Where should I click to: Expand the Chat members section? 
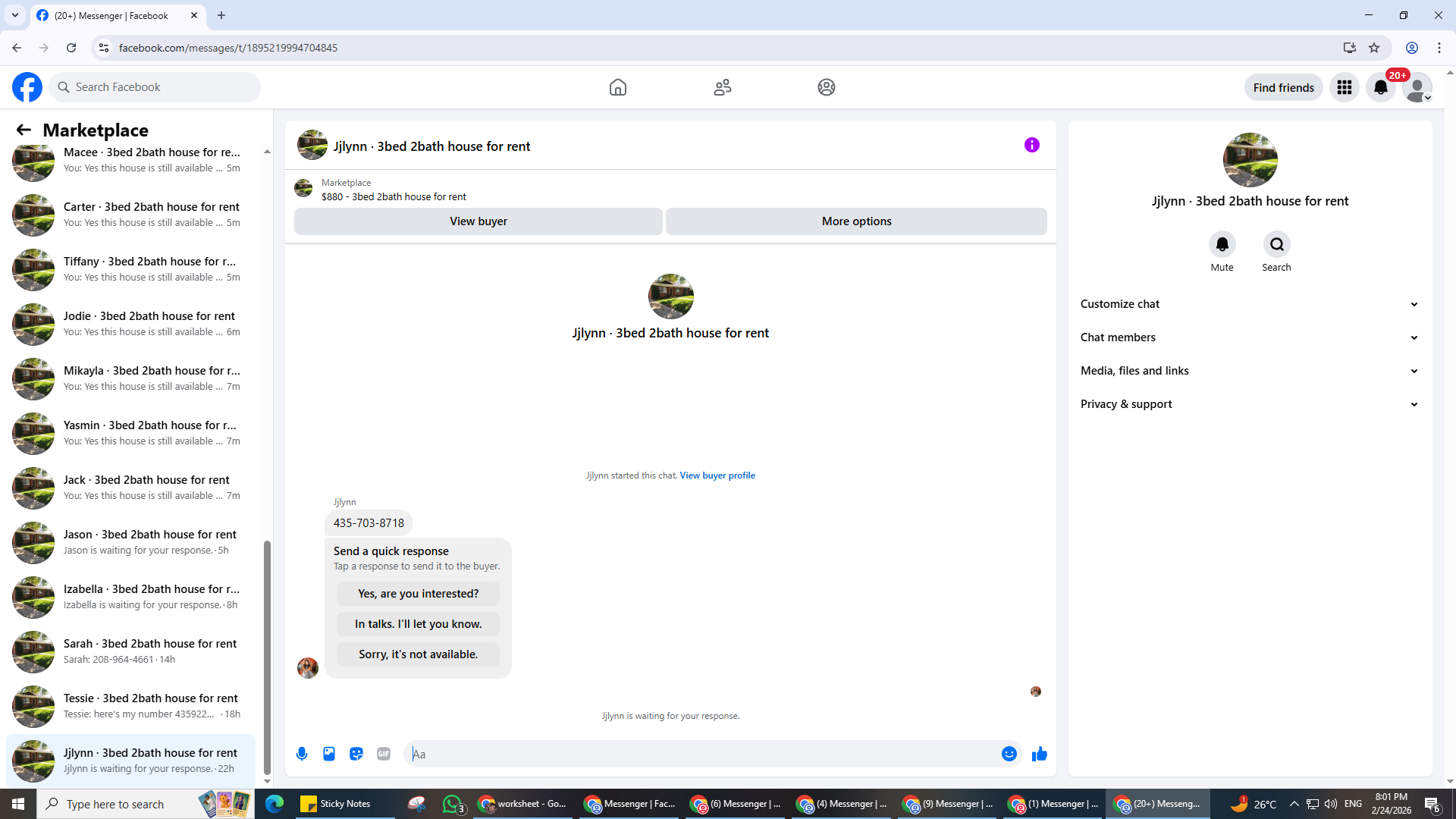pyautogui.click(x=1249, y=337)
